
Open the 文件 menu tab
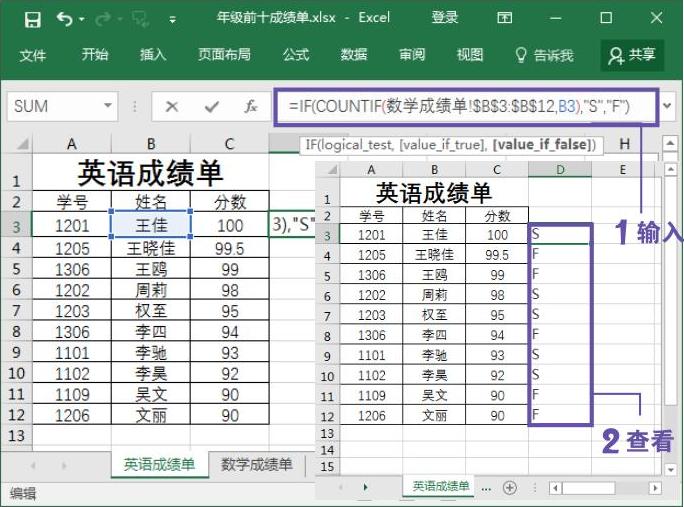tap(33, 55)
